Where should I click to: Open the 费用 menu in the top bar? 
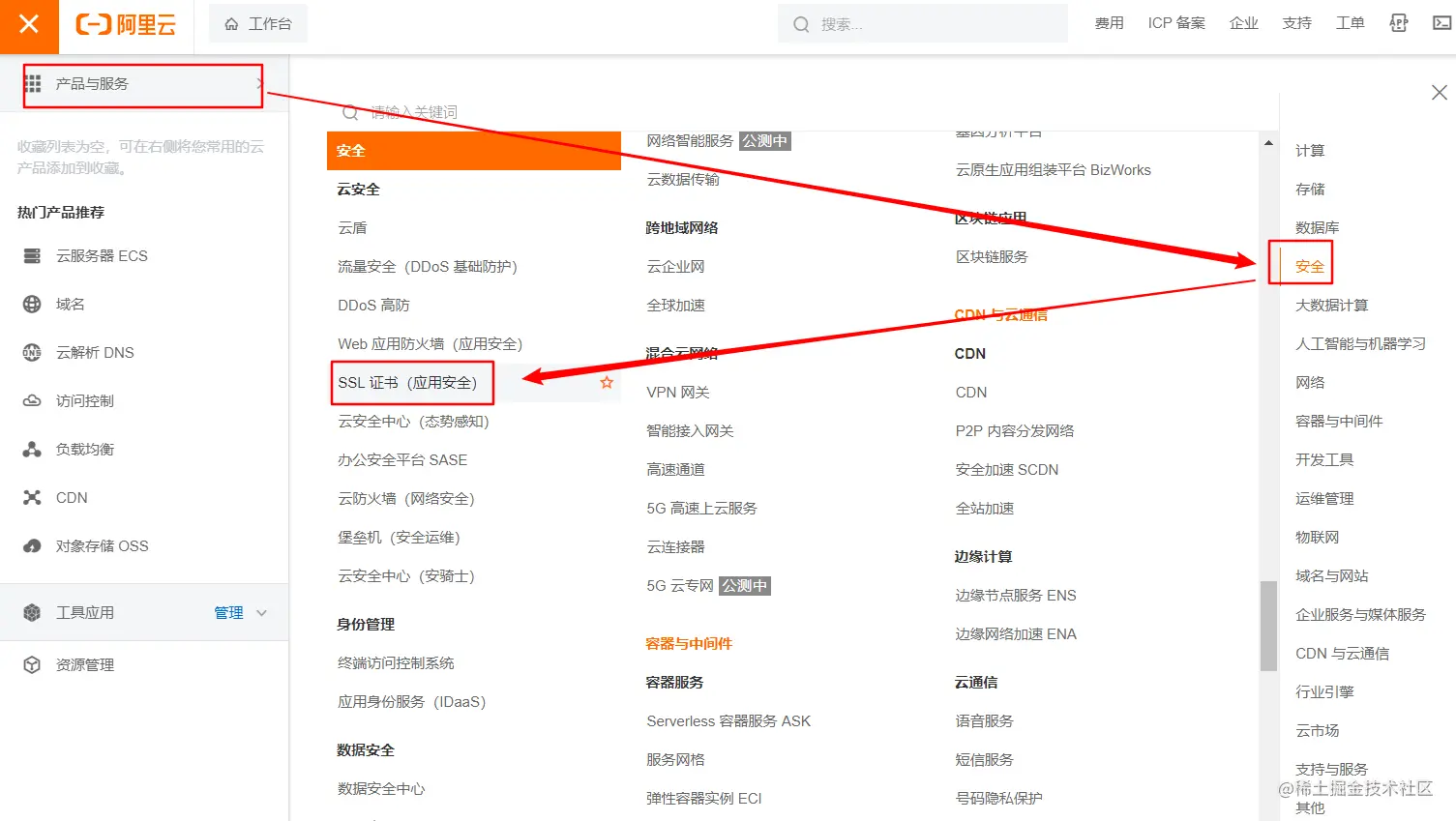pyautogui.click(x=1109, y=23)
